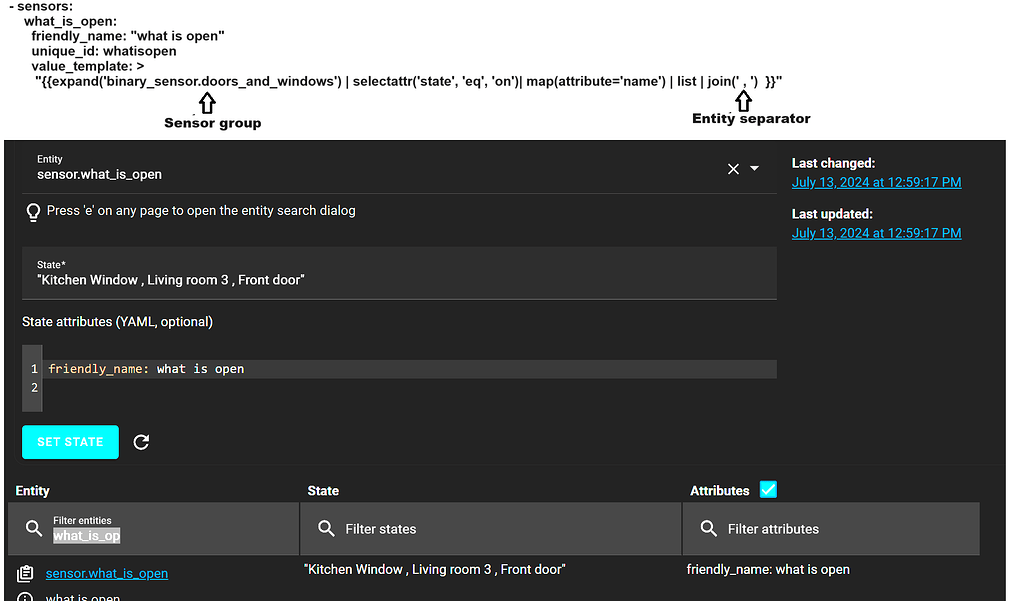
Task: Click the magnifier icon in Filter attributes
Action: (x=710, y=528)
